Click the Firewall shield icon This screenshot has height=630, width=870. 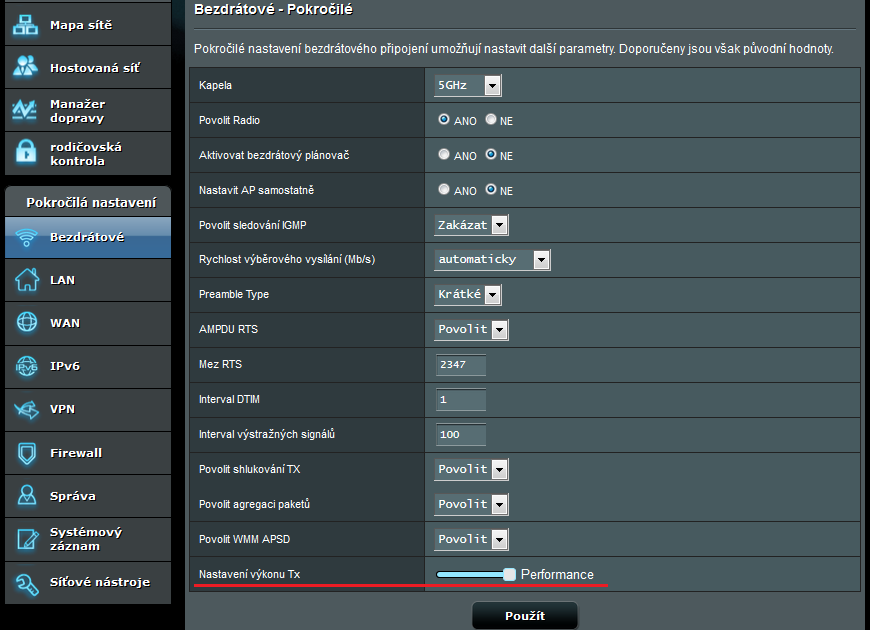tap(26, 453)
